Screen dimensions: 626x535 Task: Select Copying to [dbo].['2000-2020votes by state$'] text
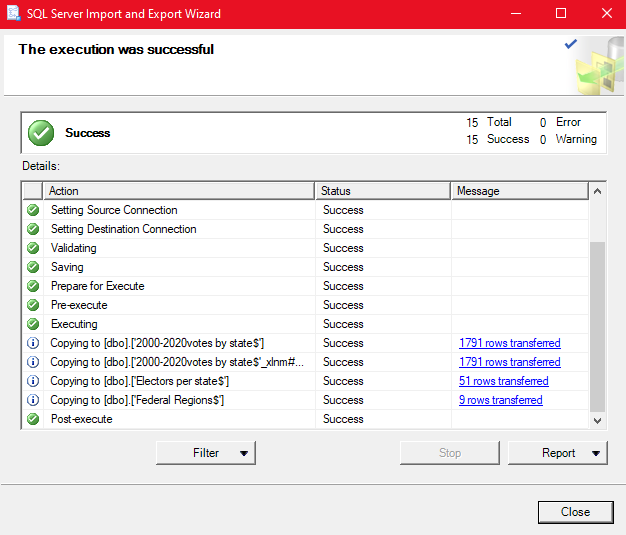coord(157,343)
